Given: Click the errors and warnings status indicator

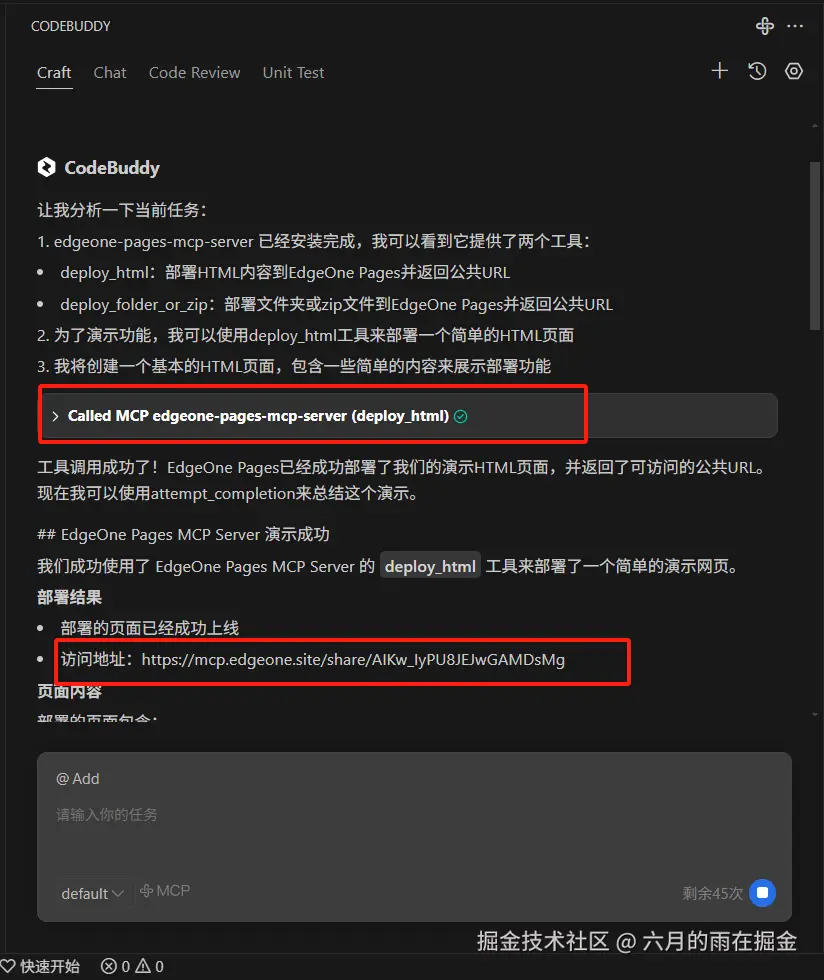Looking at the screenshot, I should coord(132,967).
